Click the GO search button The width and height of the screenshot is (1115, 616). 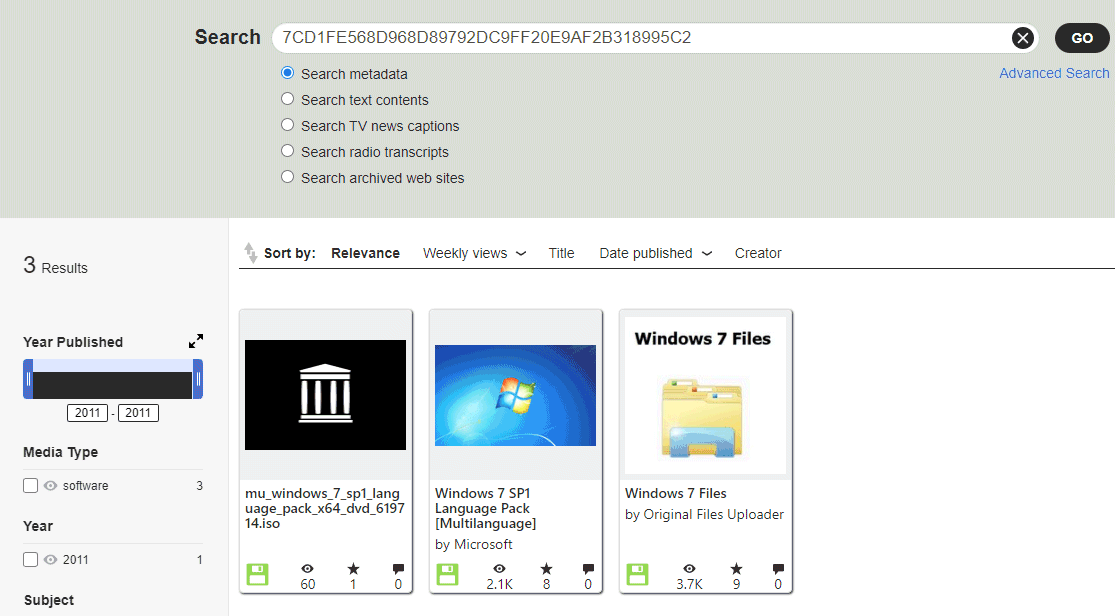1082,38
